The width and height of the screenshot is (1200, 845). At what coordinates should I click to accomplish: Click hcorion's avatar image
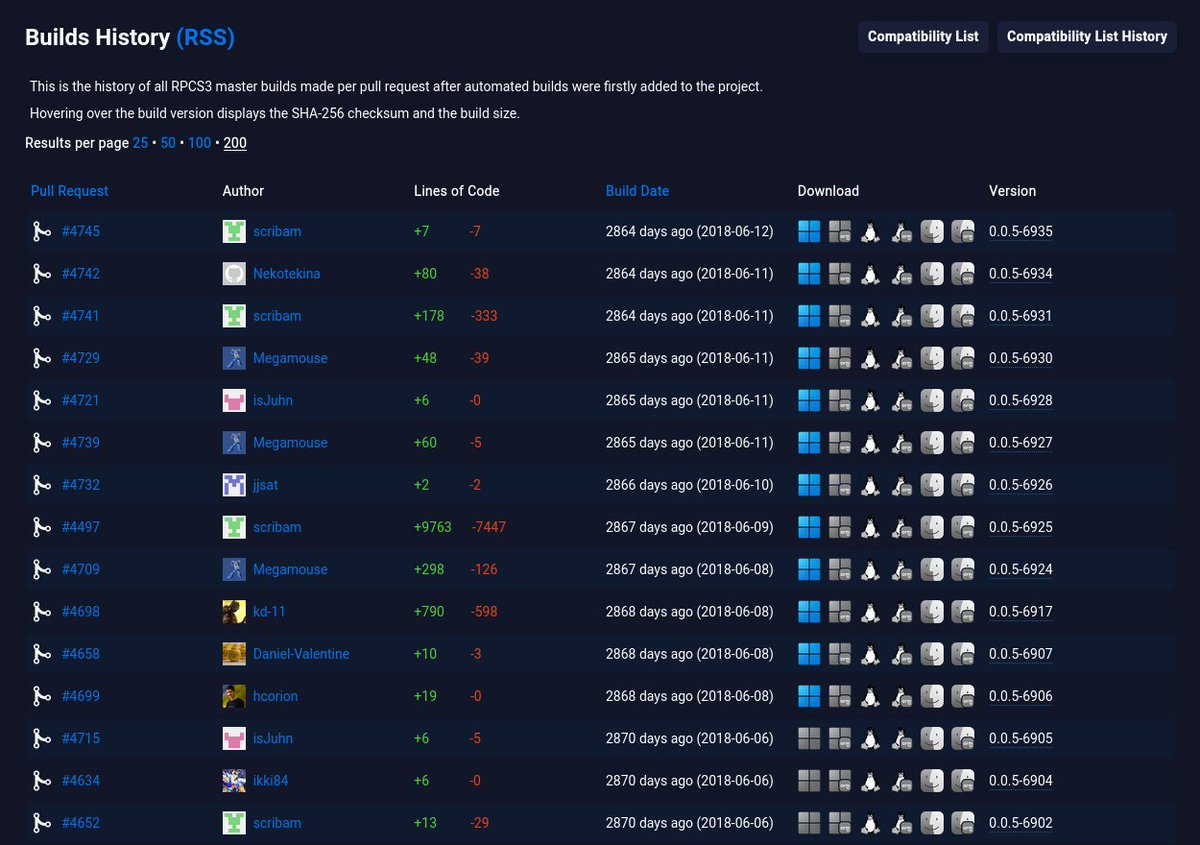click(234, 696)
